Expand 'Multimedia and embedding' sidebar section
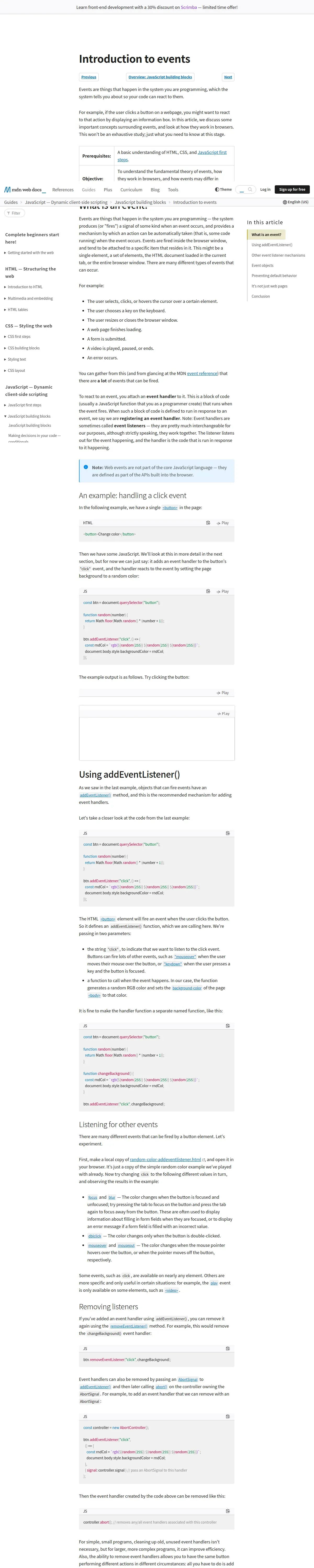 pos(29,298)
